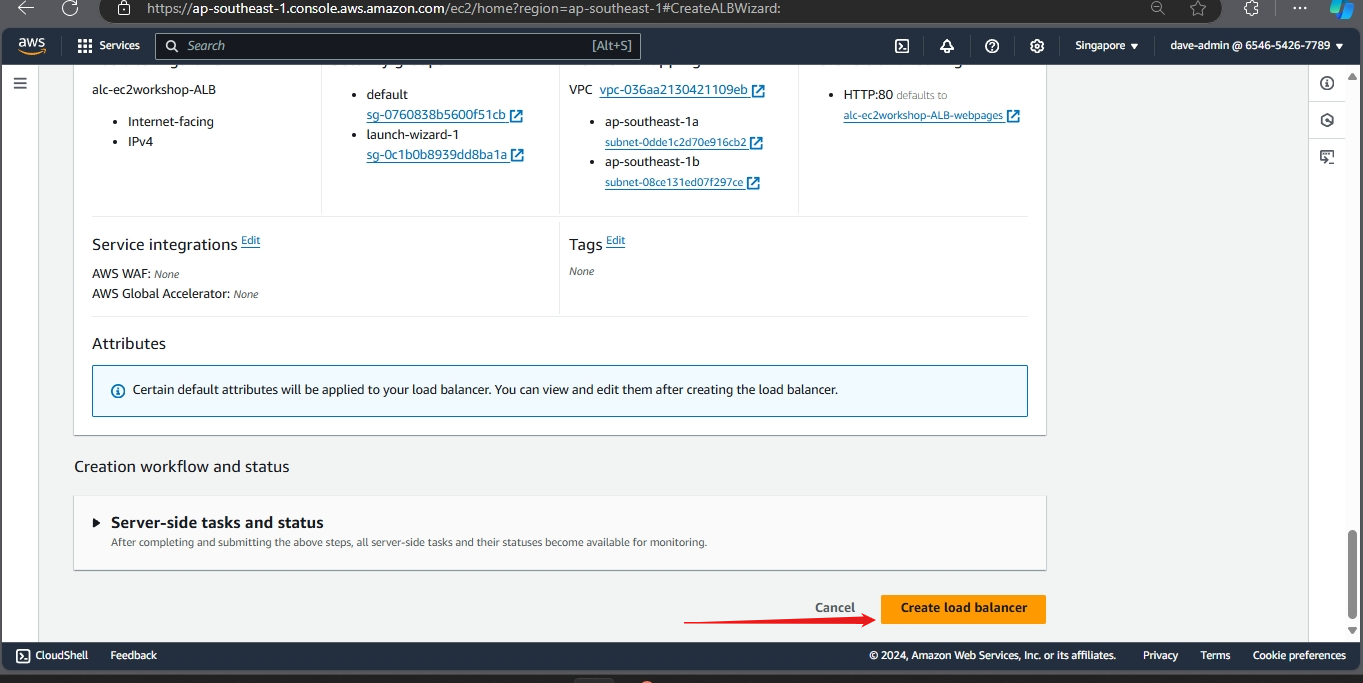Open alc-ec2workshop-ALB-webpages target group link

point(923,116)
